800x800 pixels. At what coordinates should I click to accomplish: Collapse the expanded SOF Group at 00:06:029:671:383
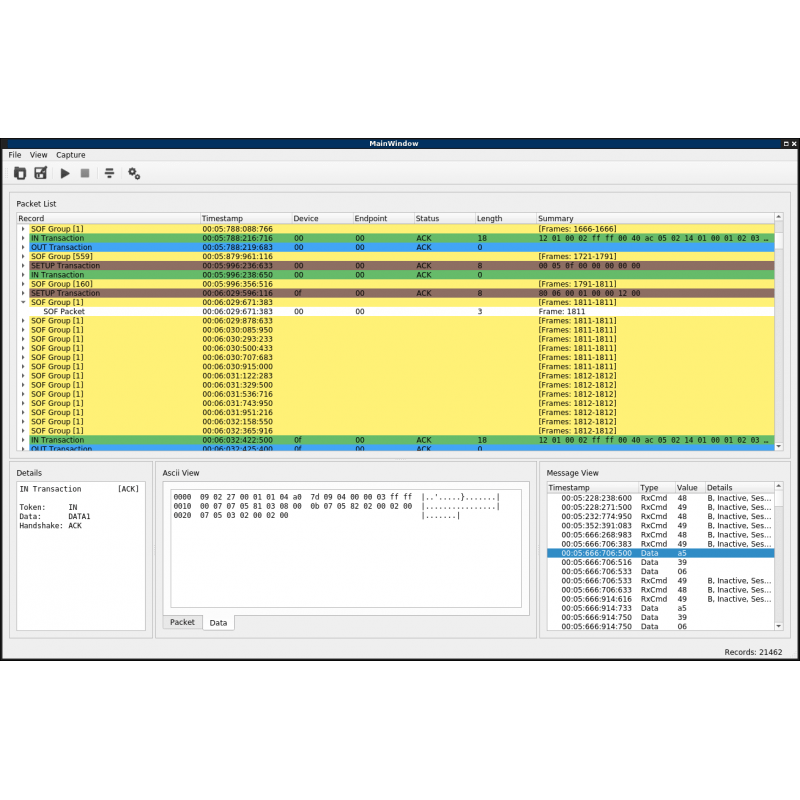pyautogui.click(x=23, y=302)
